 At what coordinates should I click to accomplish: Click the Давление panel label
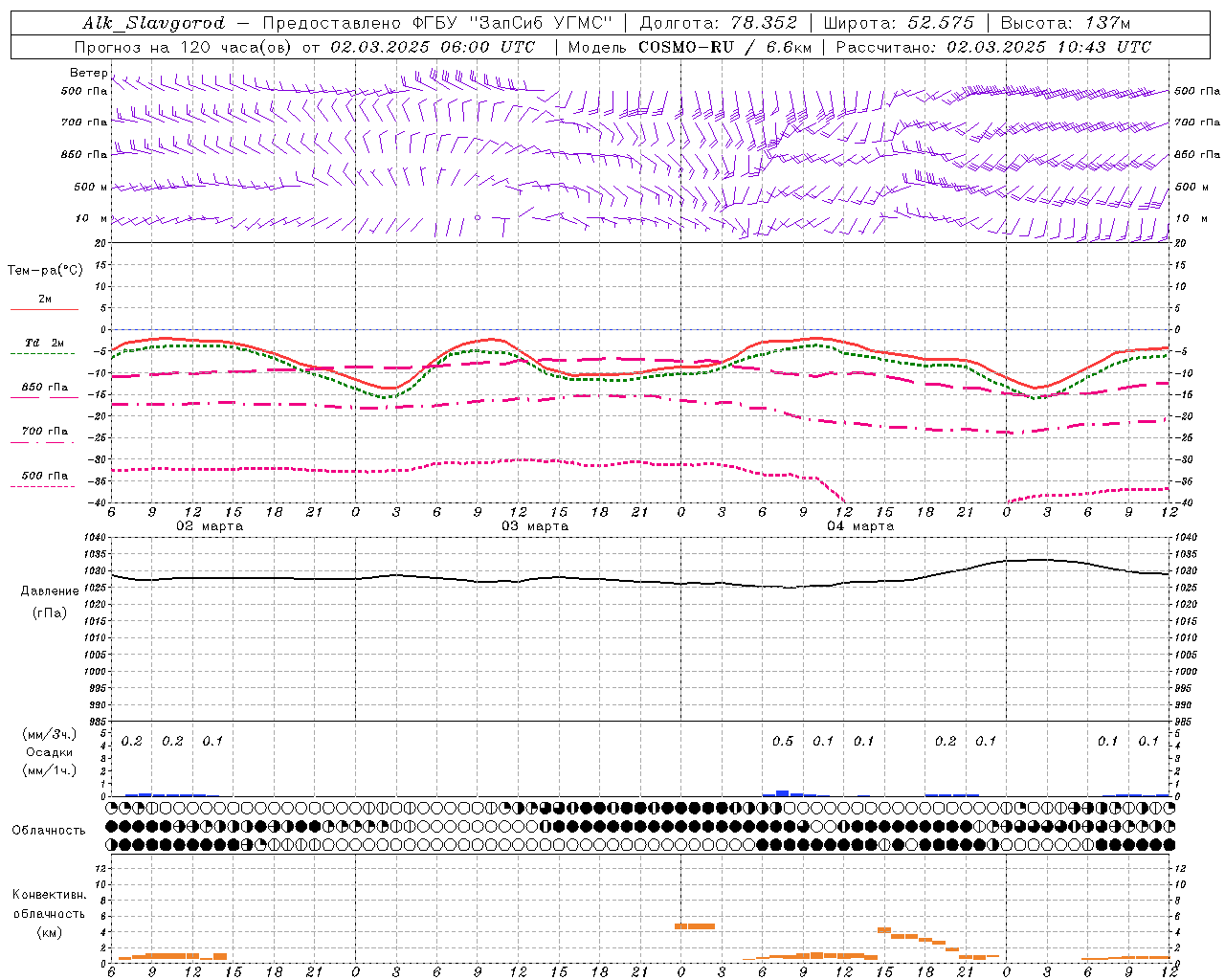click(50, 591)
